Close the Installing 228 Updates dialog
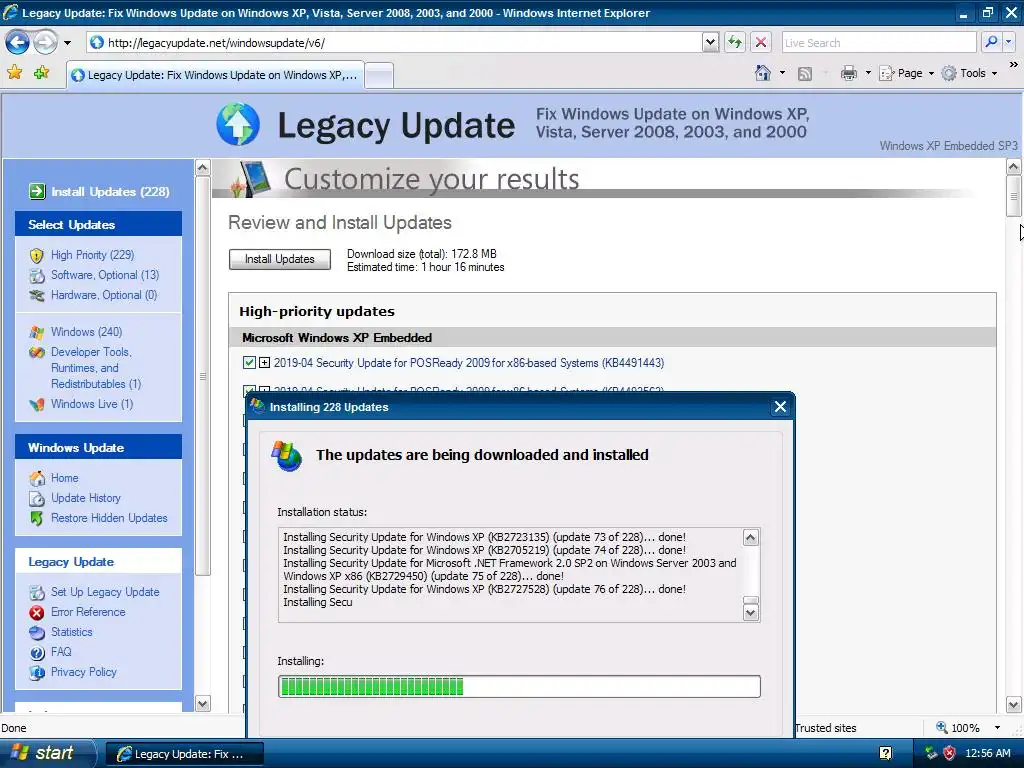The height and width of the screenshot is (768, 1024). [780, 407]
